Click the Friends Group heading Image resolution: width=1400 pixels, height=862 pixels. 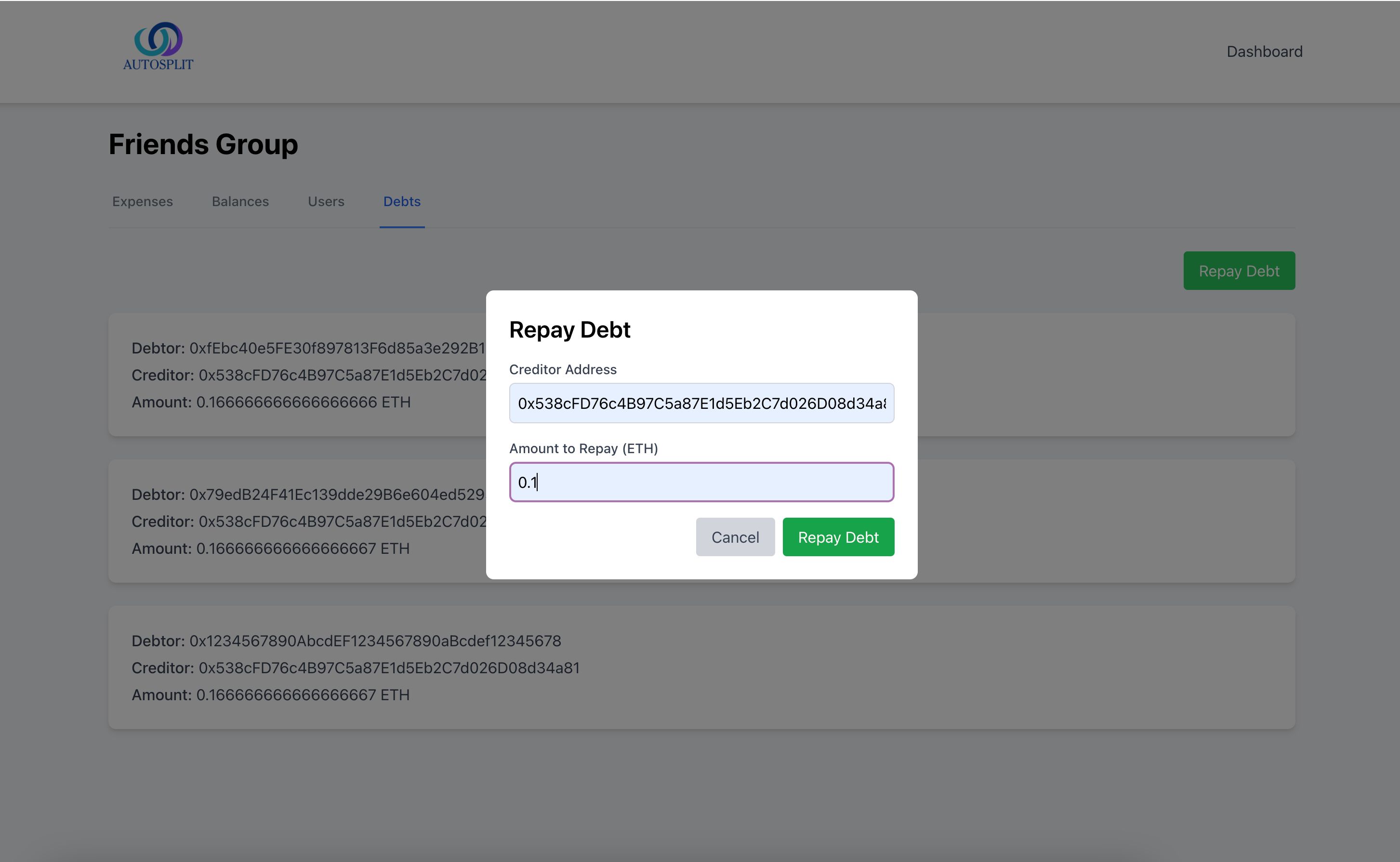pos(203,144)
